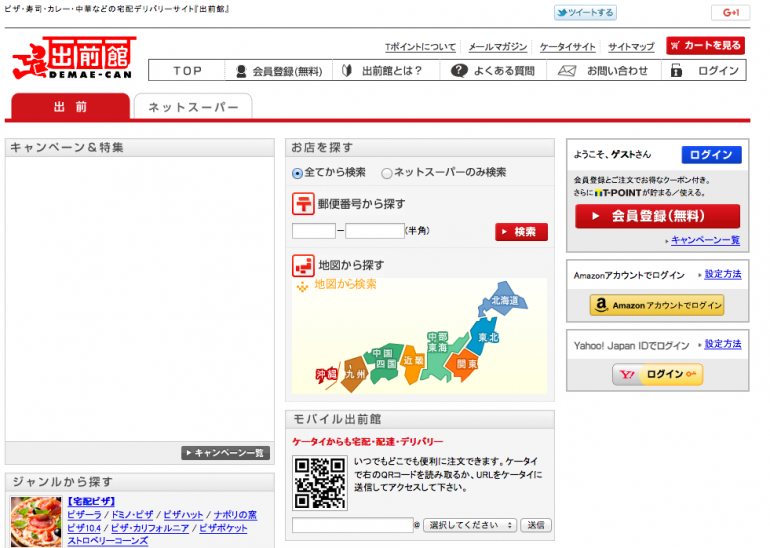Open the ピザ・カリフォルニア link
The image size is (770, 548).
pyautogui.click(x=150, y=528)
